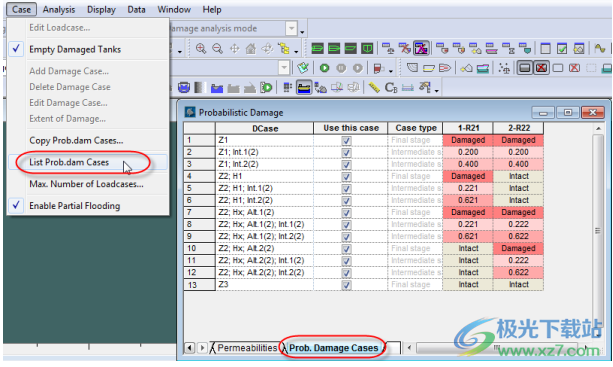Open the Display menu

(101, 9)
